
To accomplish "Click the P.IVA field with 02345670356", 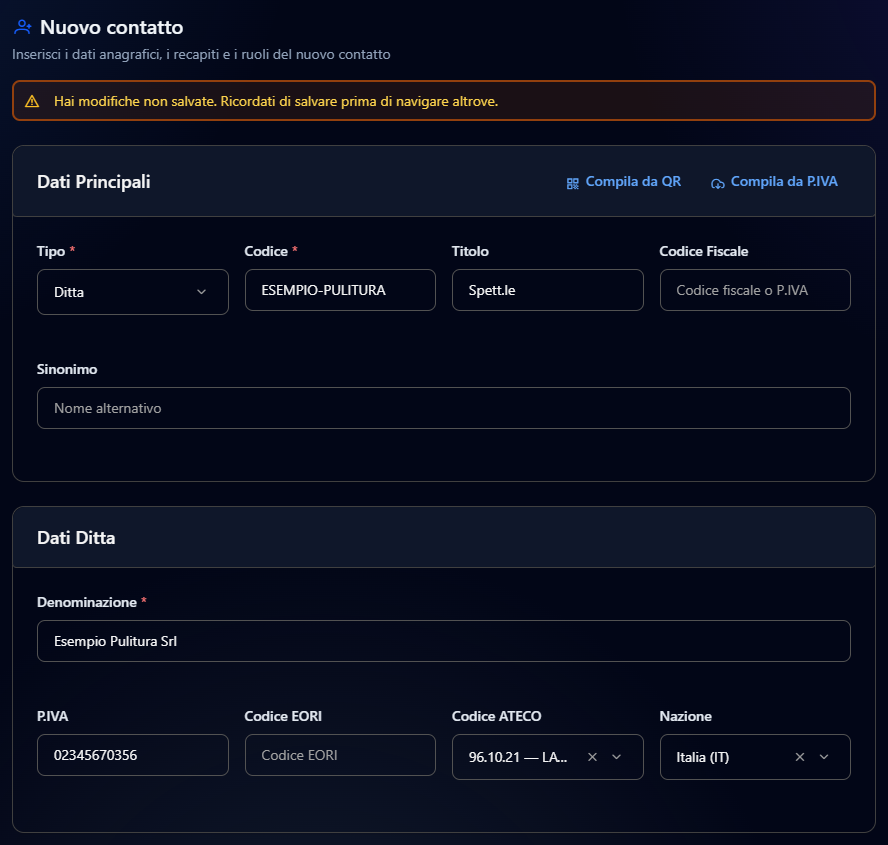I will 133,755.
